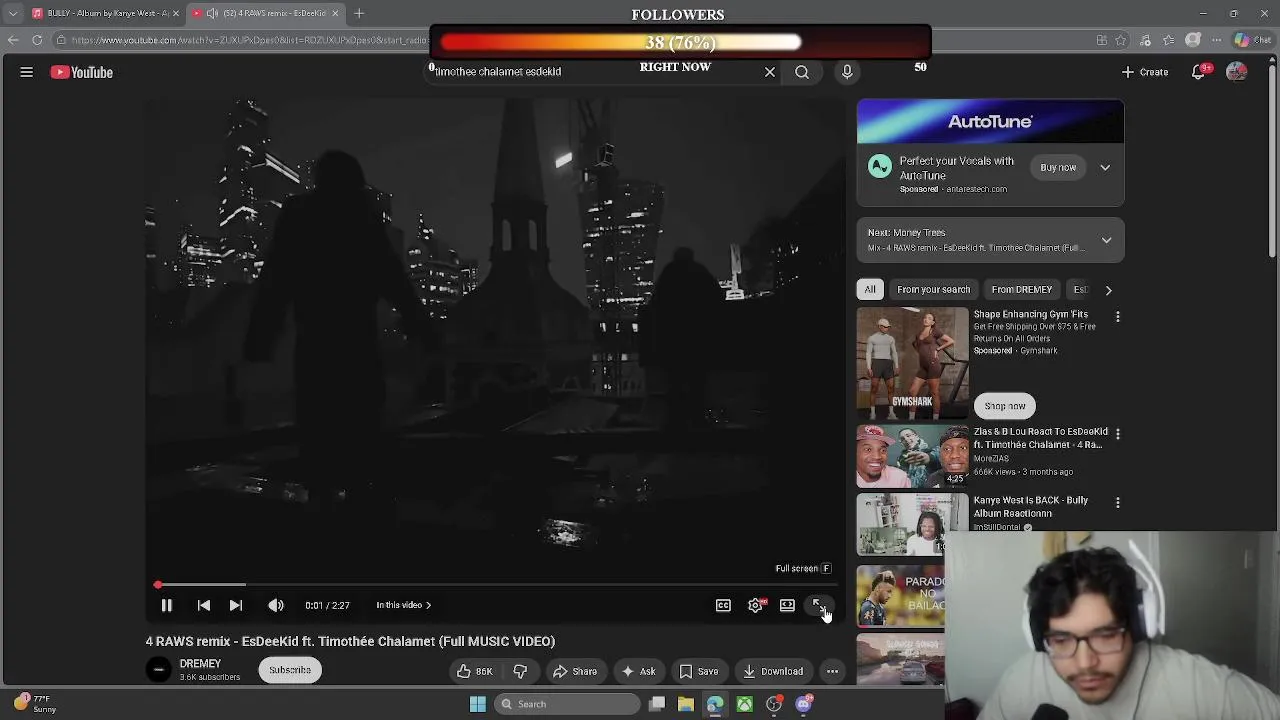The height and width of the screenshot is (720, 1280).
Task: Save video to a playlist
Action: click(x=699, y=671)
